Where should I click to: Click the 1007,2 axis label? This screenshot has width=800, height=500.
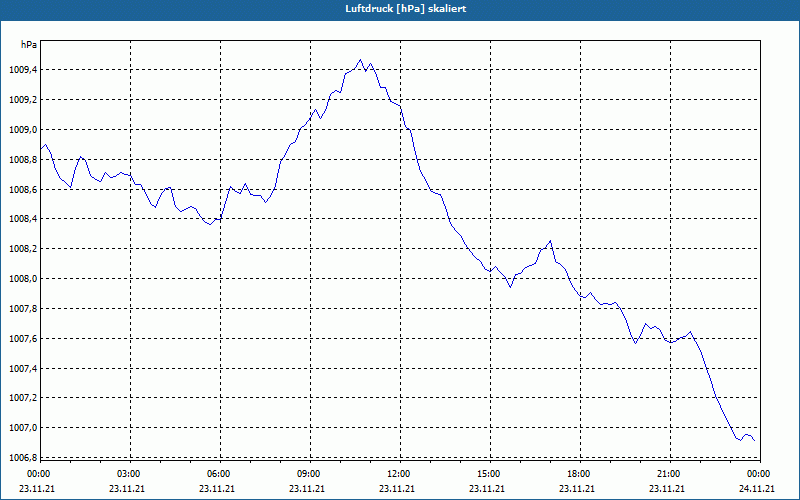coord(23,398)
